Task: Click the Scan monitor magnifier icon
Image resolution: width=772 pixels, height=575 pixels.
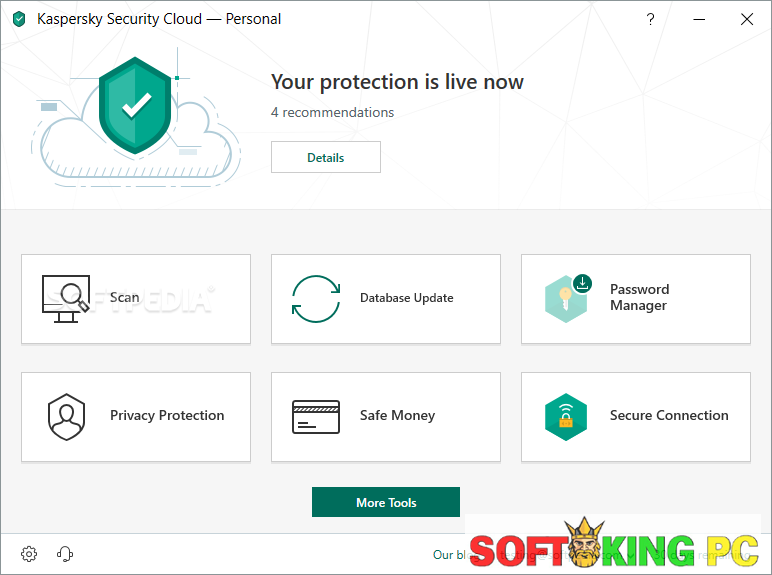Action: (x=66, y=298)
